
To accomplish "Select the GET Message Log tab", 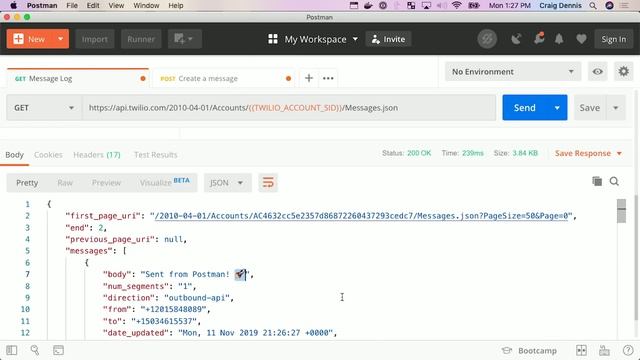I will coord(78,78).
